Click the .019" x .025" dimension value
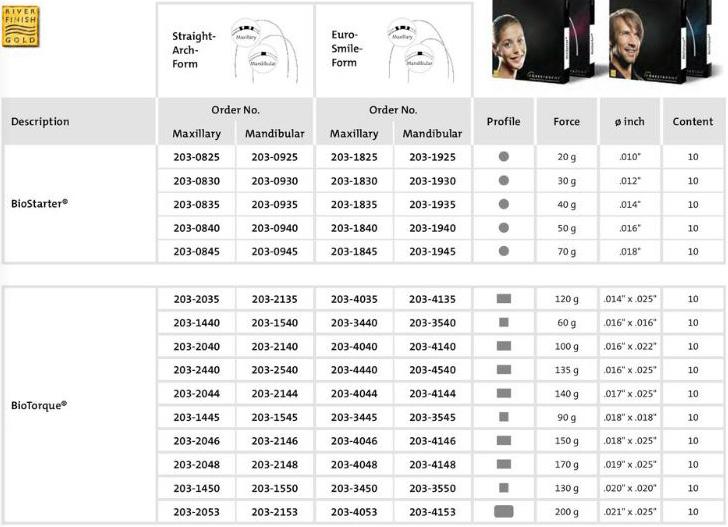 click(630, 464)
